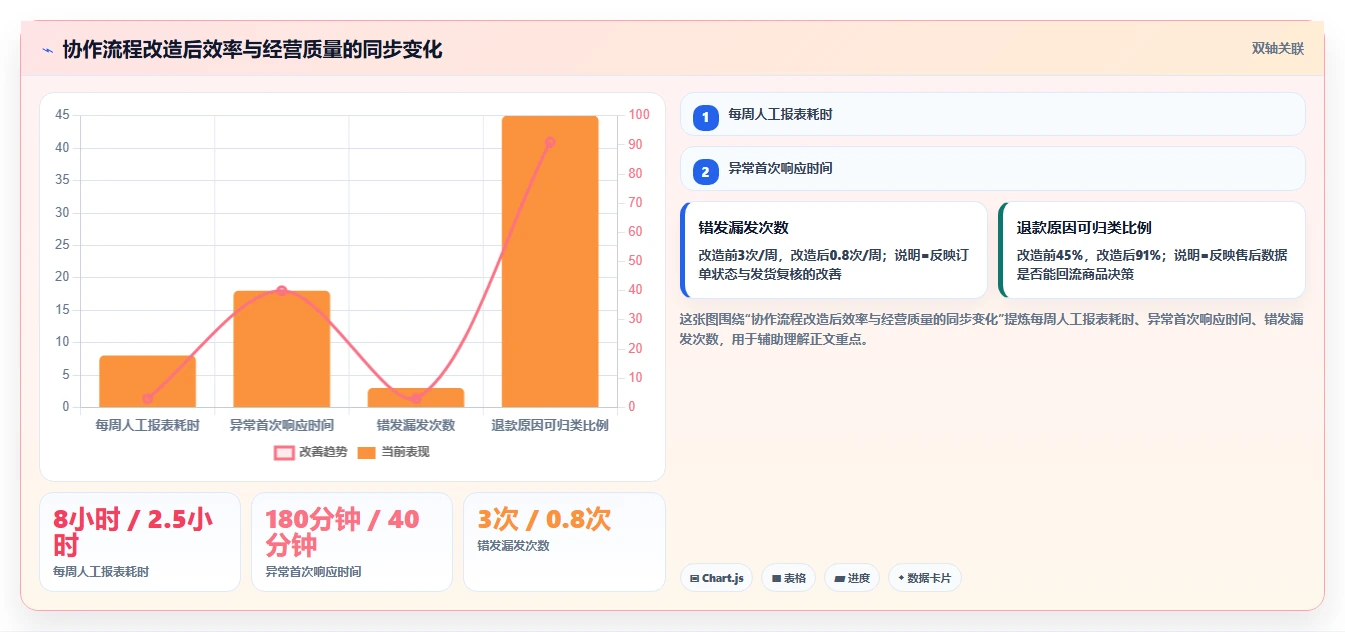This screenshot has height=632, width=1345.
Task: Click the short orange bar for 错发漏发次数
Action: 416,397
